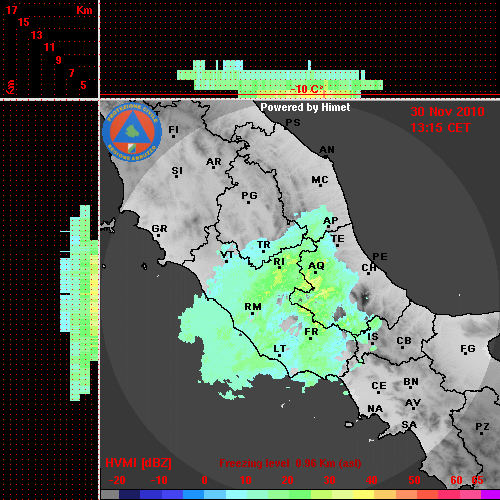Screen dimensions: 500x500
Task: Click the Protezione Civile Regione Abruzzo logo
Action: coord(132,132)
